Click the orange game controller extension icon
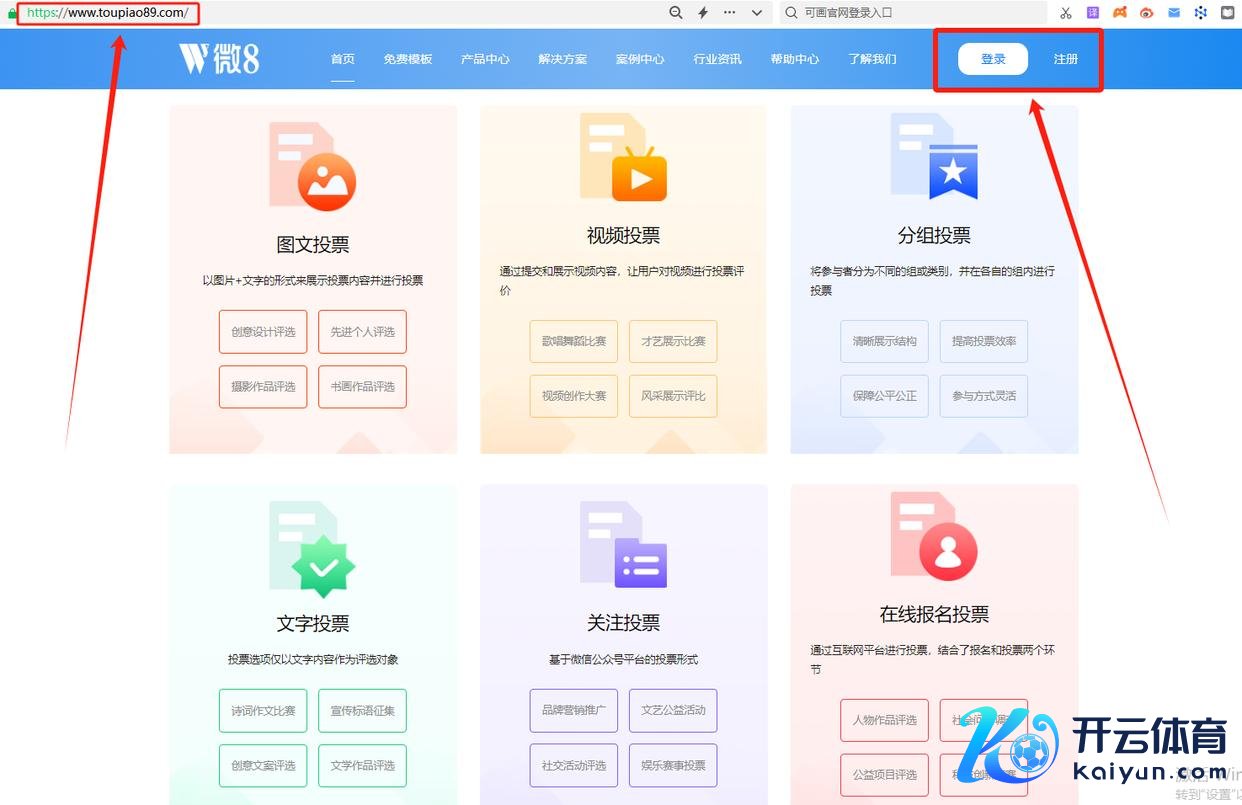 point(1120,13)
